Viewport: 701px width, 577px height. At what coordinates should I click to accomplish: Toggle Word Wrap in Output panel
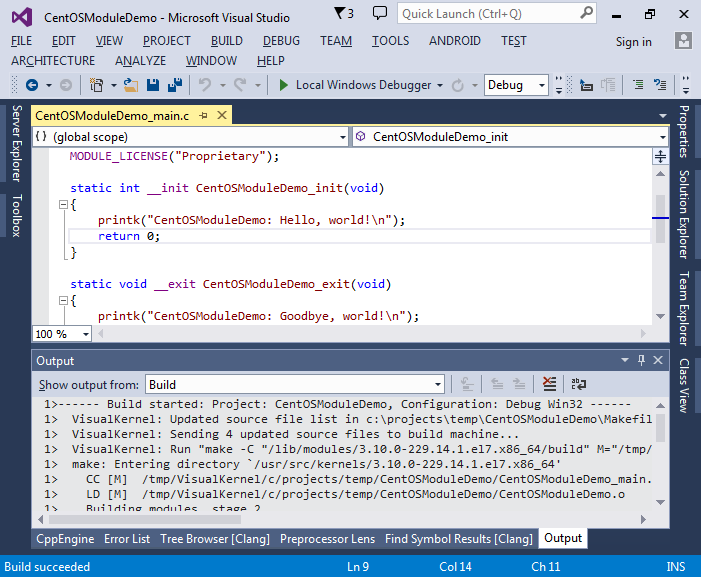579,384
